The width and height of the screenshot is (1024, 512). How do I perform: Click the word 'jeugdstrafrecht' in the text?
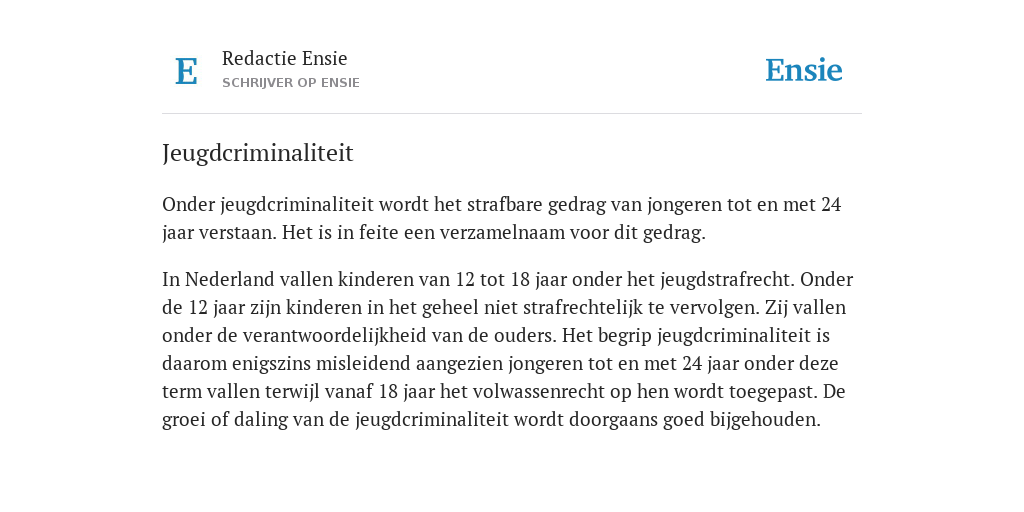727,280
